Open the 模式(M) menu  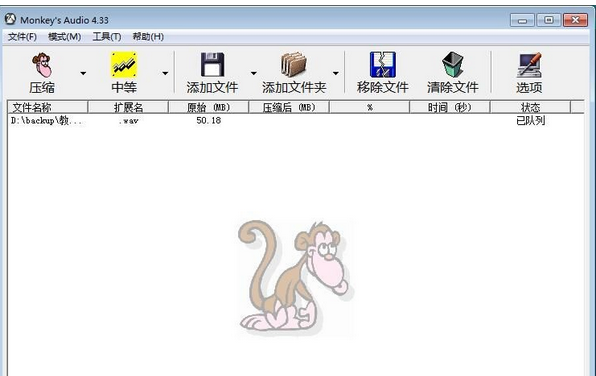tap(65, 37)
